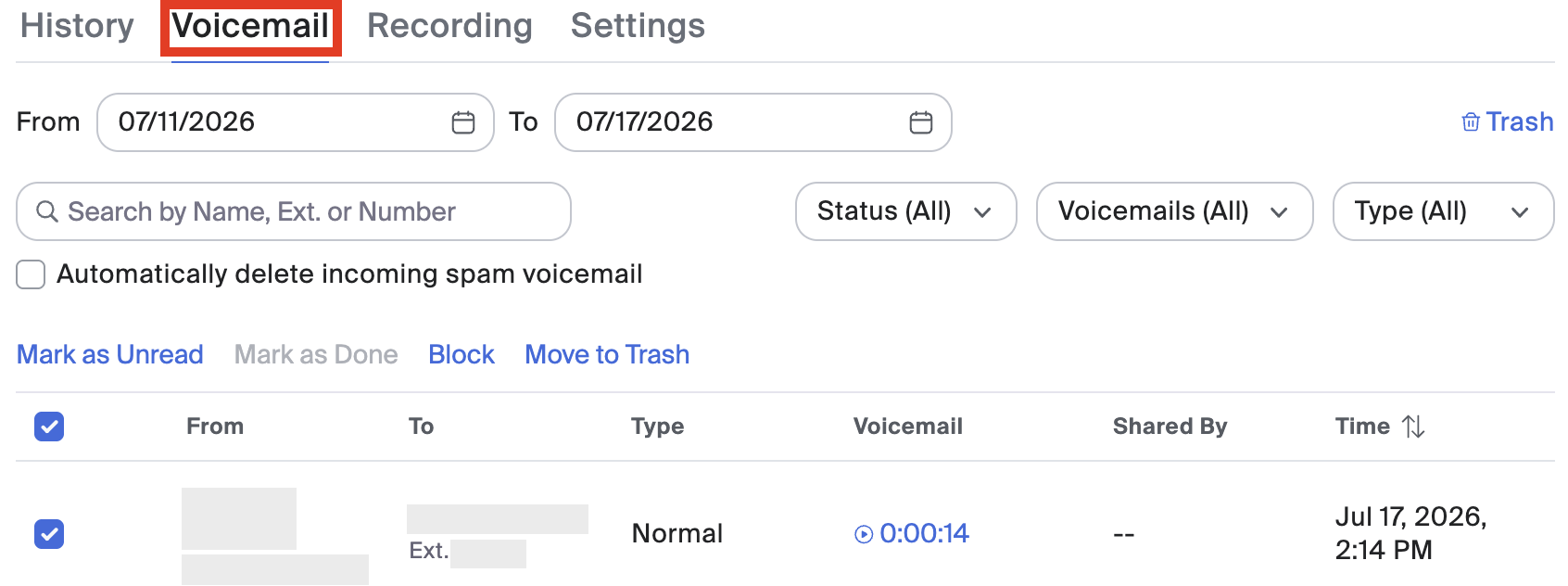This screenshot has width=1568, height=586.
Task: Switch to the History tab
Action: 77,26
